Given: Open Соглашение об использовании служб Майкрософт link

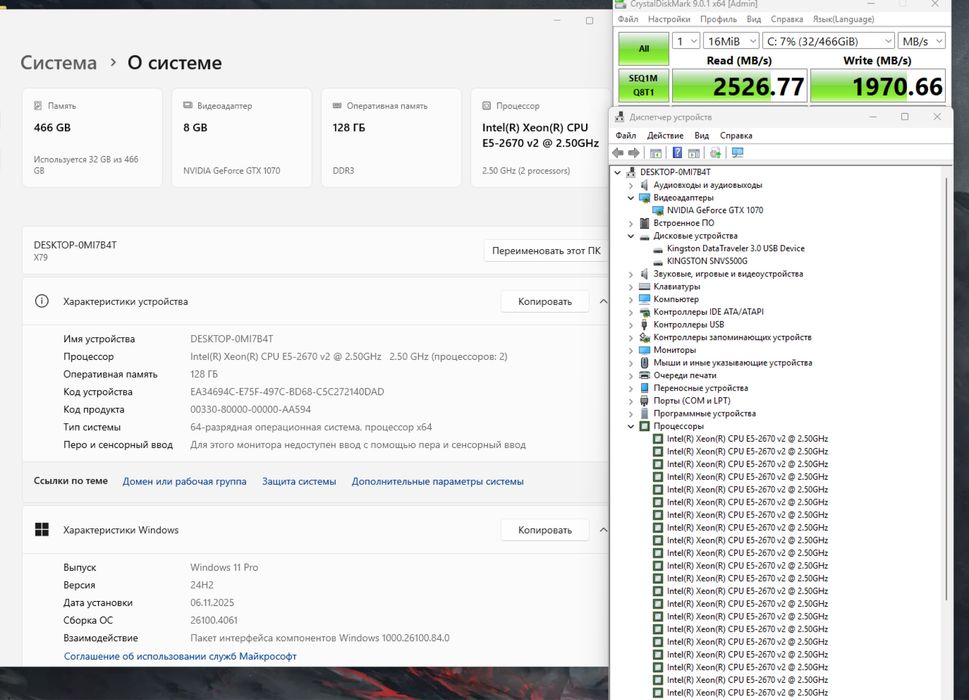Looking at the screenshot, I should click(180, 656).
